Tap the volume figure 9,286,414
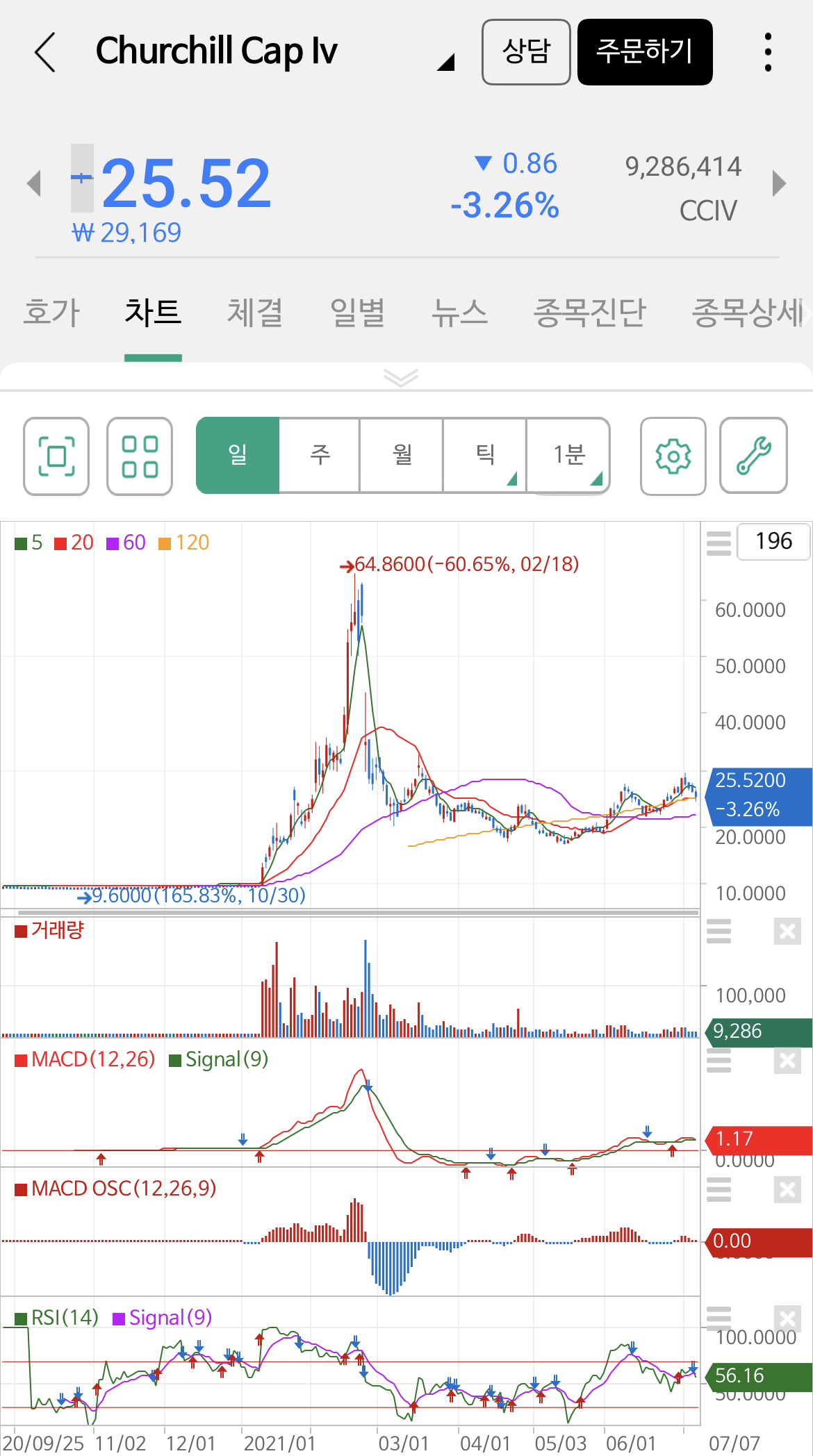This screenshot has height=1456, width=813. pyautogui.click(x=683, y=167)
